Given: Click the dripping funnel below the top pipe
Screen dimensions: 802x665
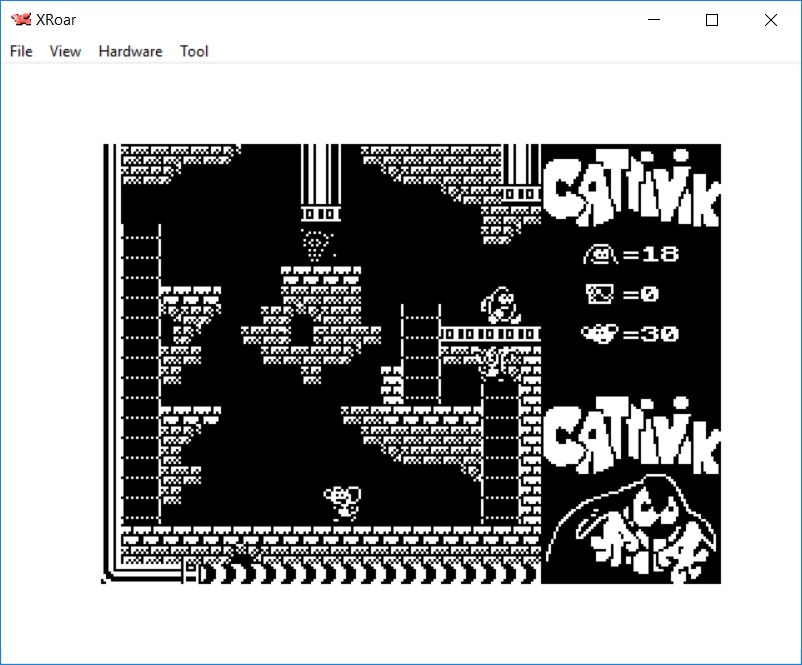Looking at the screenshot, I should (x=320, y=244).
